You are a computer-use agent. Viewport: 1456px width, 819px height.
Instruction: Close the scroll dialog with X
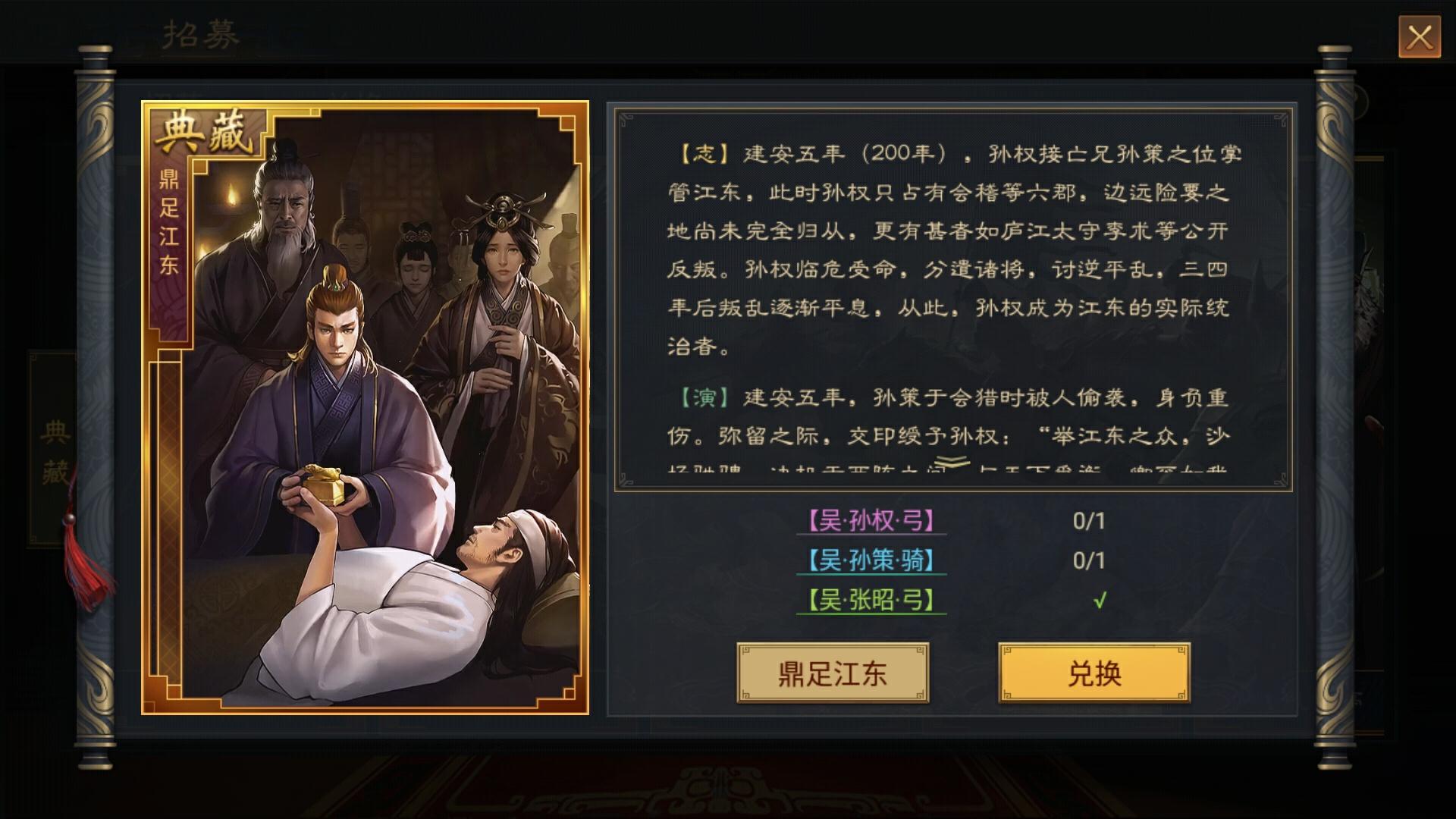(x=1419, y=36)
